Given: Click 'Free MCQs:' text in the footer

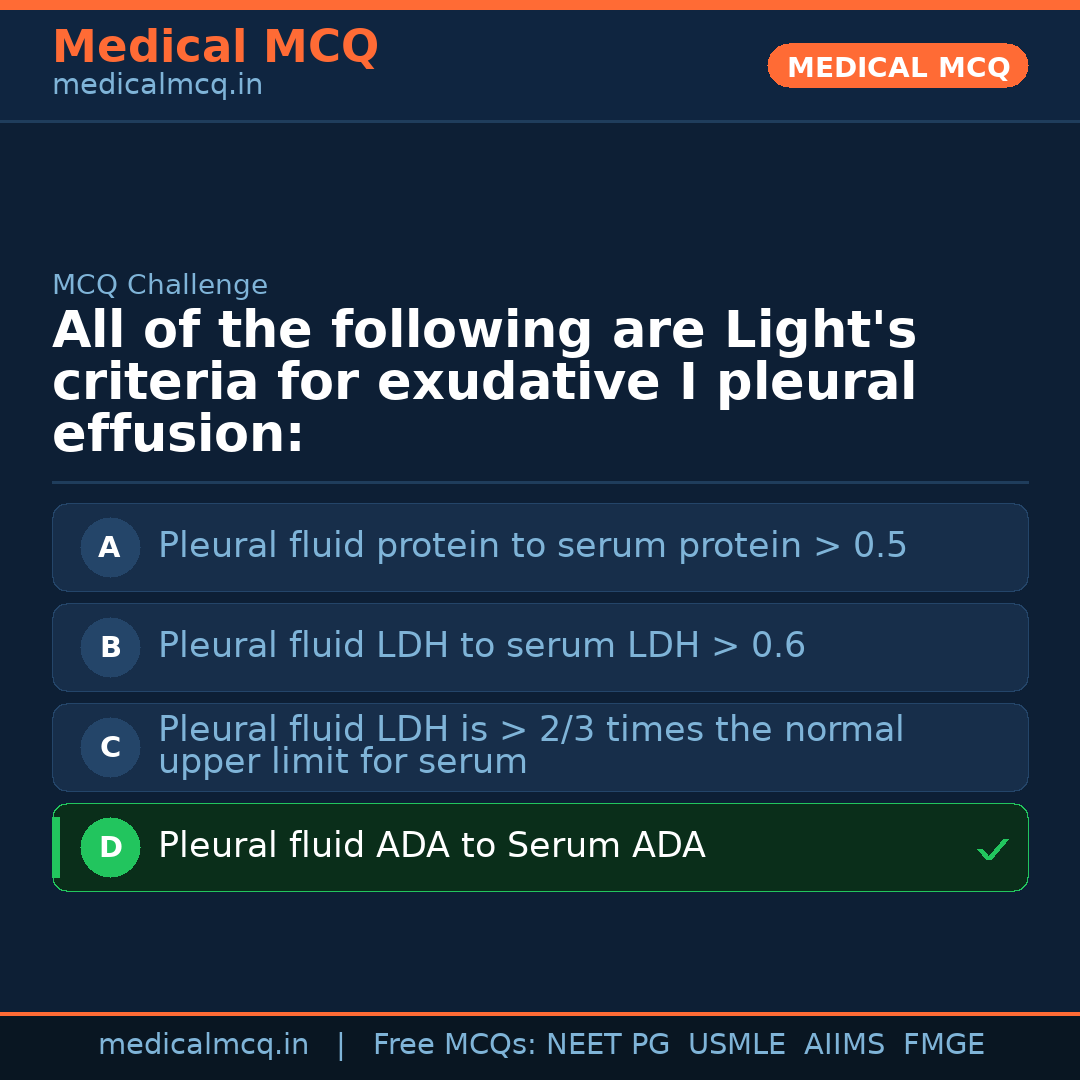Looking at the screenshot, I should tap(455, 1045).
